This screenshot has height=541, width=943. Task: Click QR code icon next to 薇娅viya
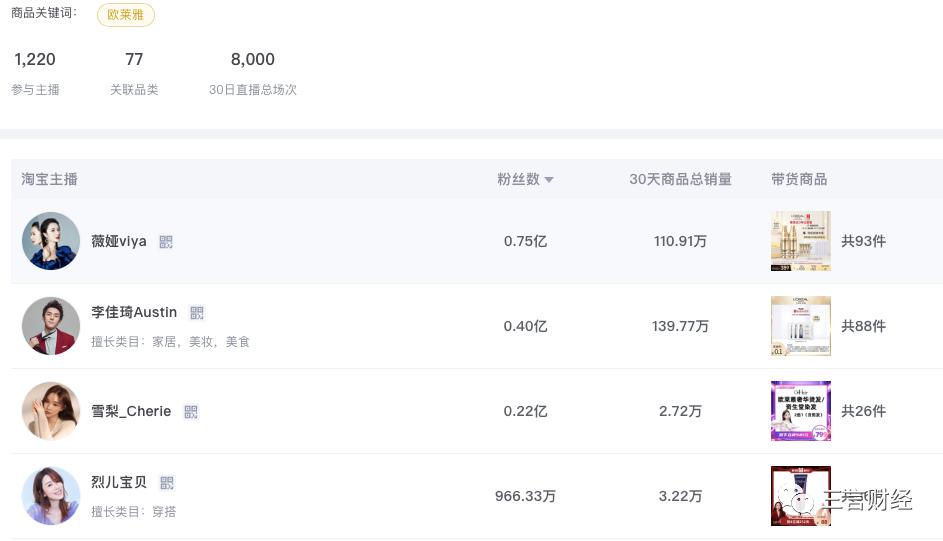(x=166, y=242)
